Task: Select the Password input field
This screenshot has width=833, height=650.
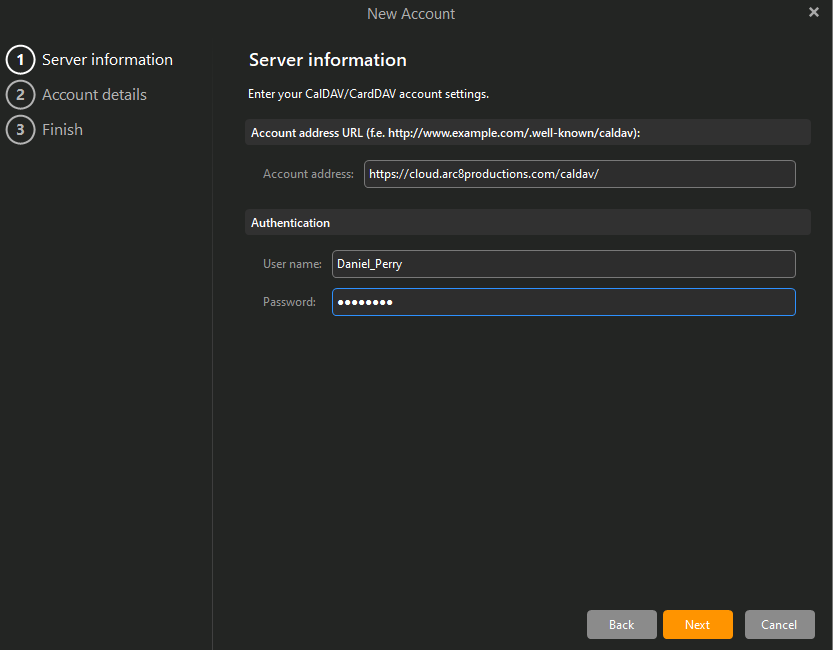Action: (x=564, y=302)
